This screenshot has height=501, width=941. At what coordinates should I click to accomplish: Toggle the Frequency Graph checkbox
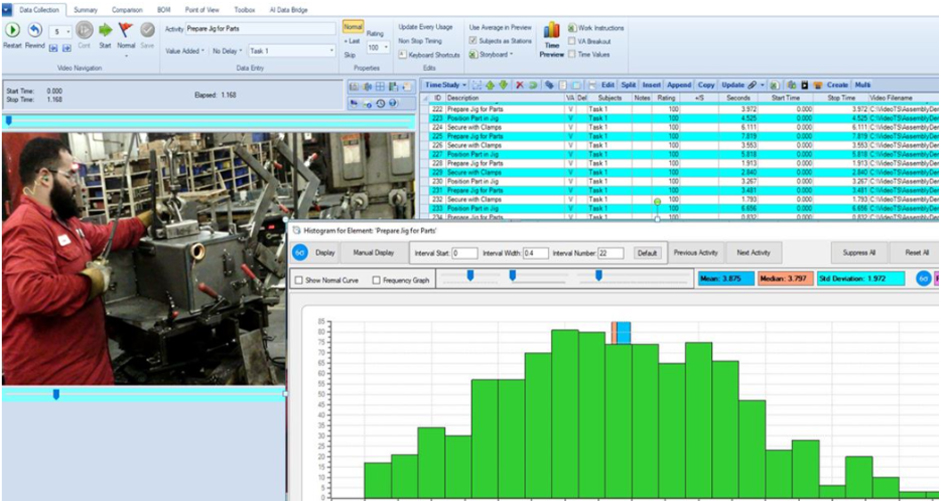[x=376, y=280]
